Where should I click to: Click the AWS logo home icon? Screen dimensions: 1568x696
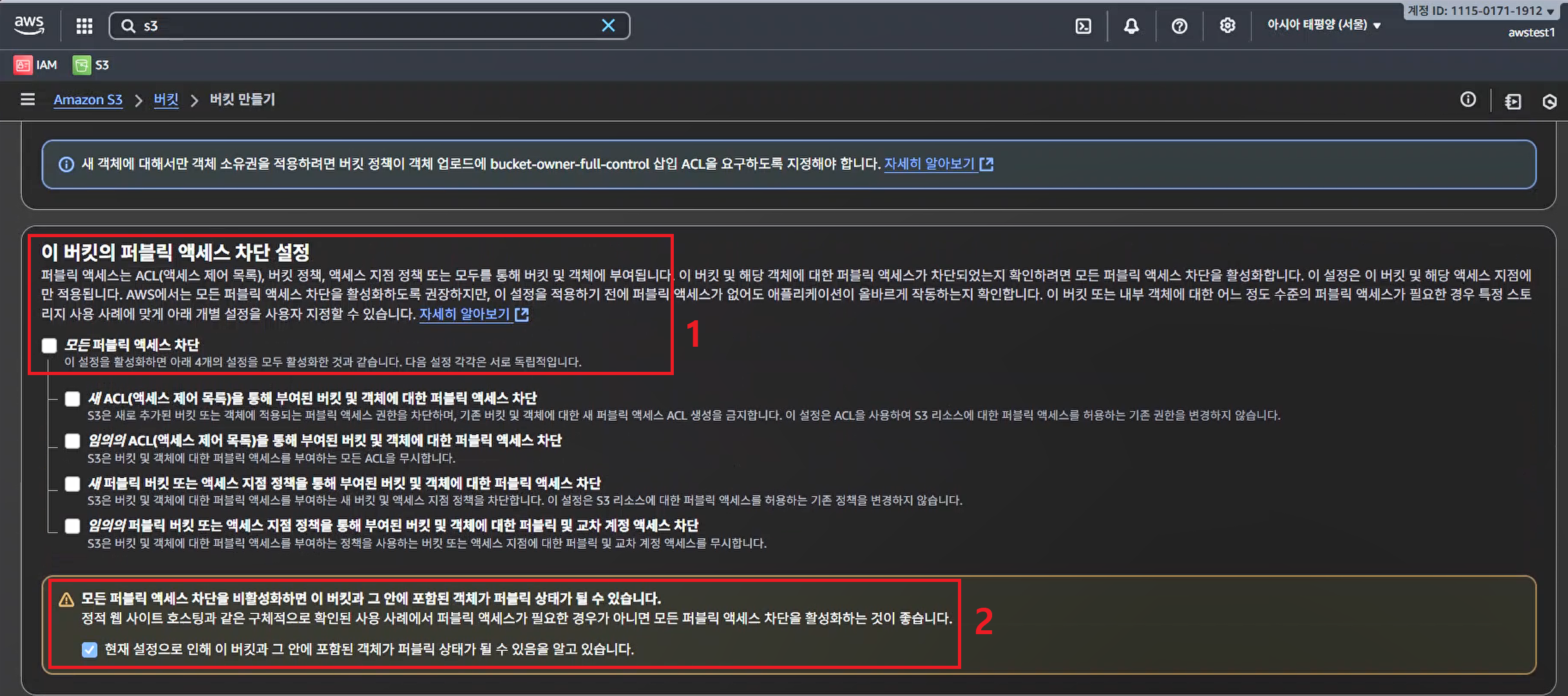[29, 25]
